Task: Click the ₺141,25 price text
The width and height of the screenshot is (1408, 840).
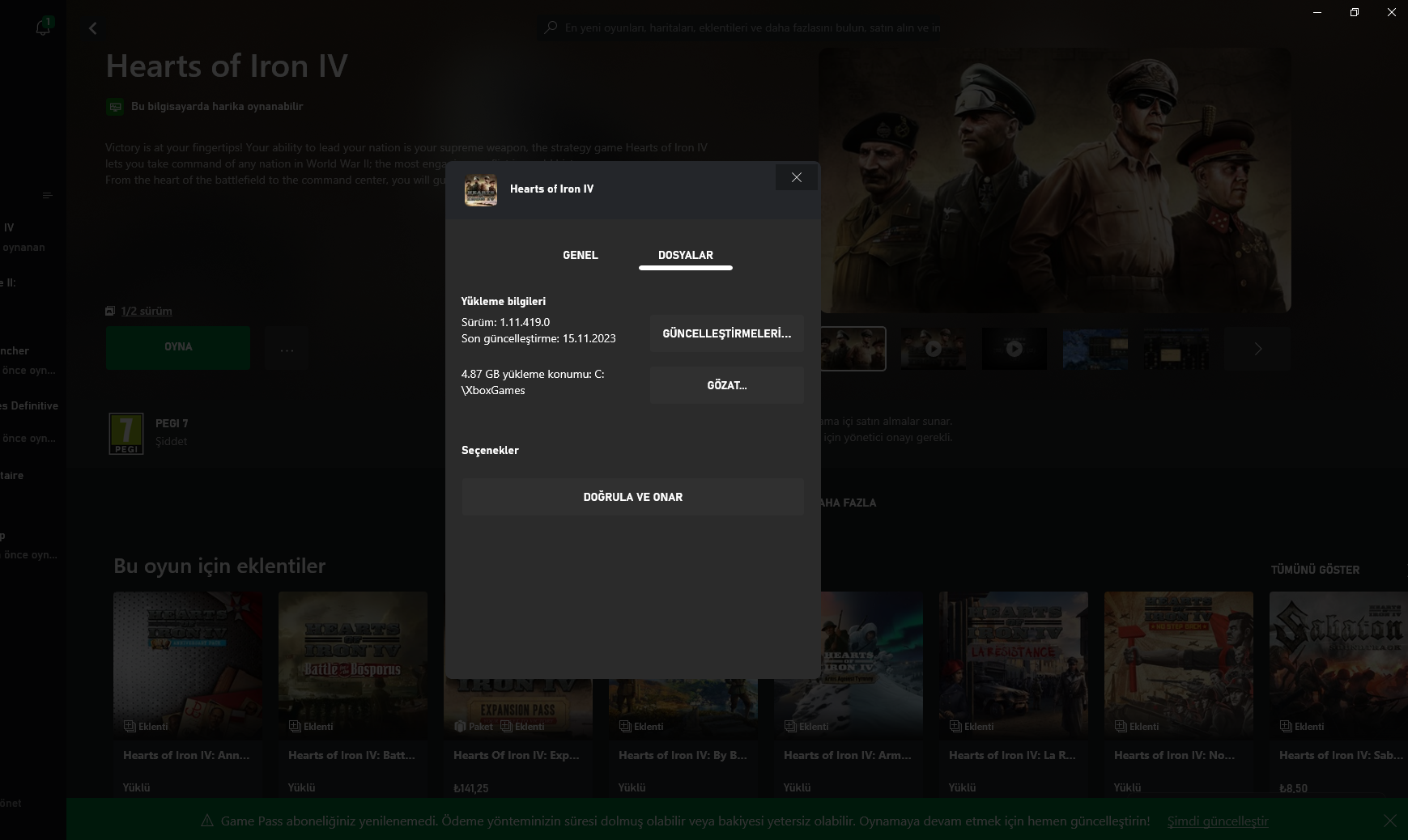Action: pyautogui.click(x=471, y=788)
